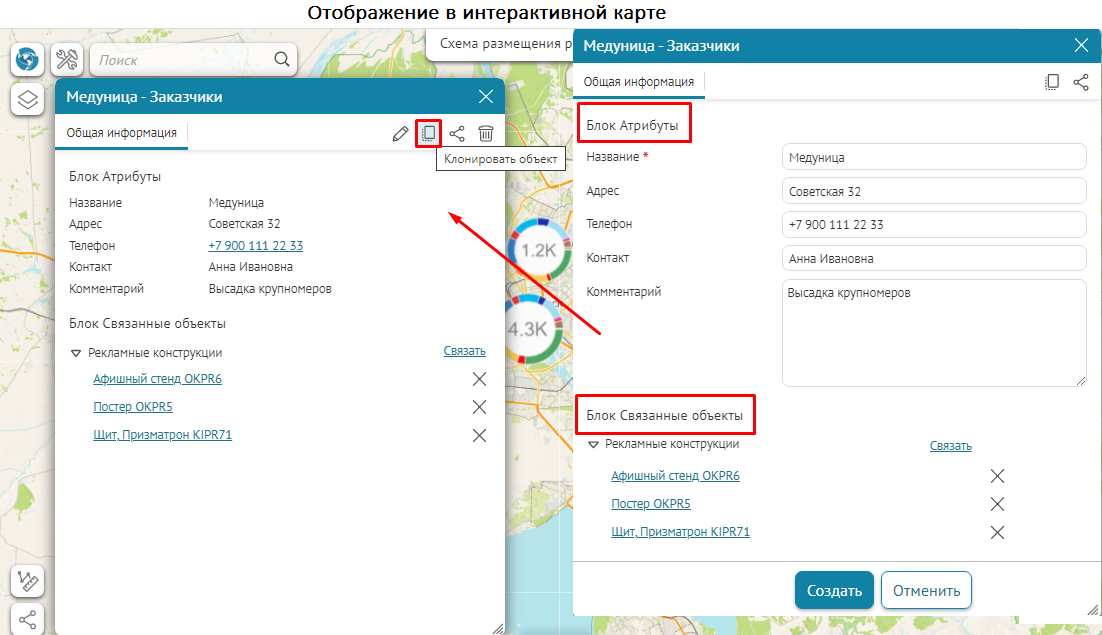Collapse Рекламные конструкции in the view card
The height and width of the screenshot is (635, 1102).
(x=76, y=353)
